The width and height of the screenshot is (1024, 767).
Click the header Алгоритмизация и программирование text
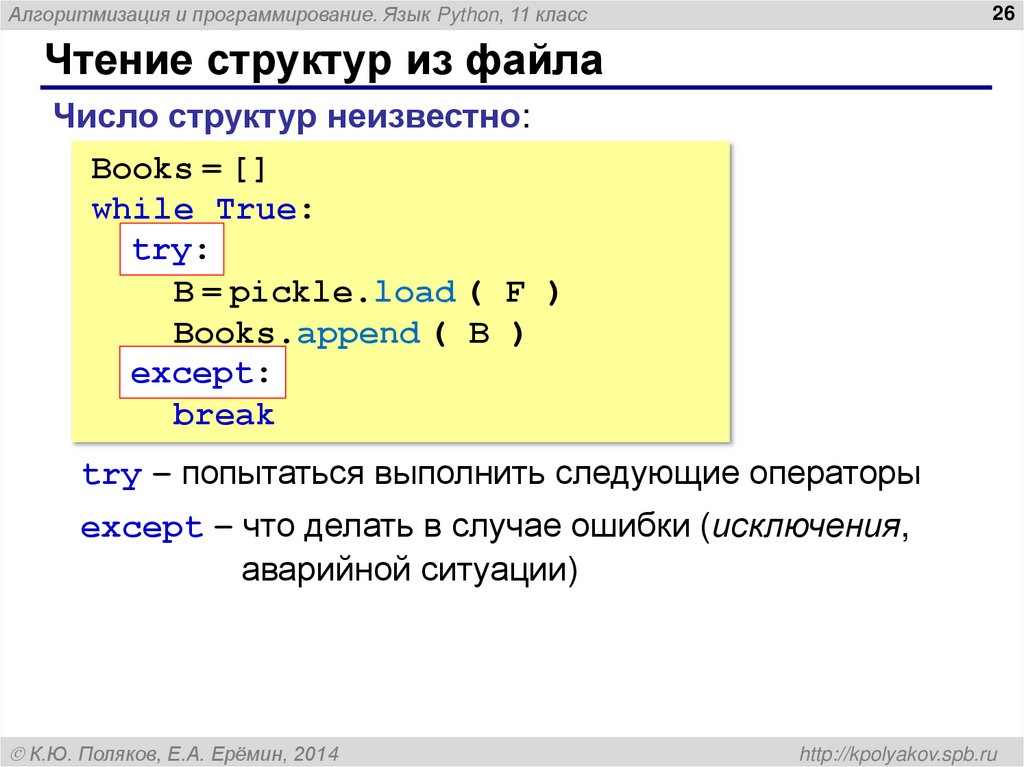point(300,14)
